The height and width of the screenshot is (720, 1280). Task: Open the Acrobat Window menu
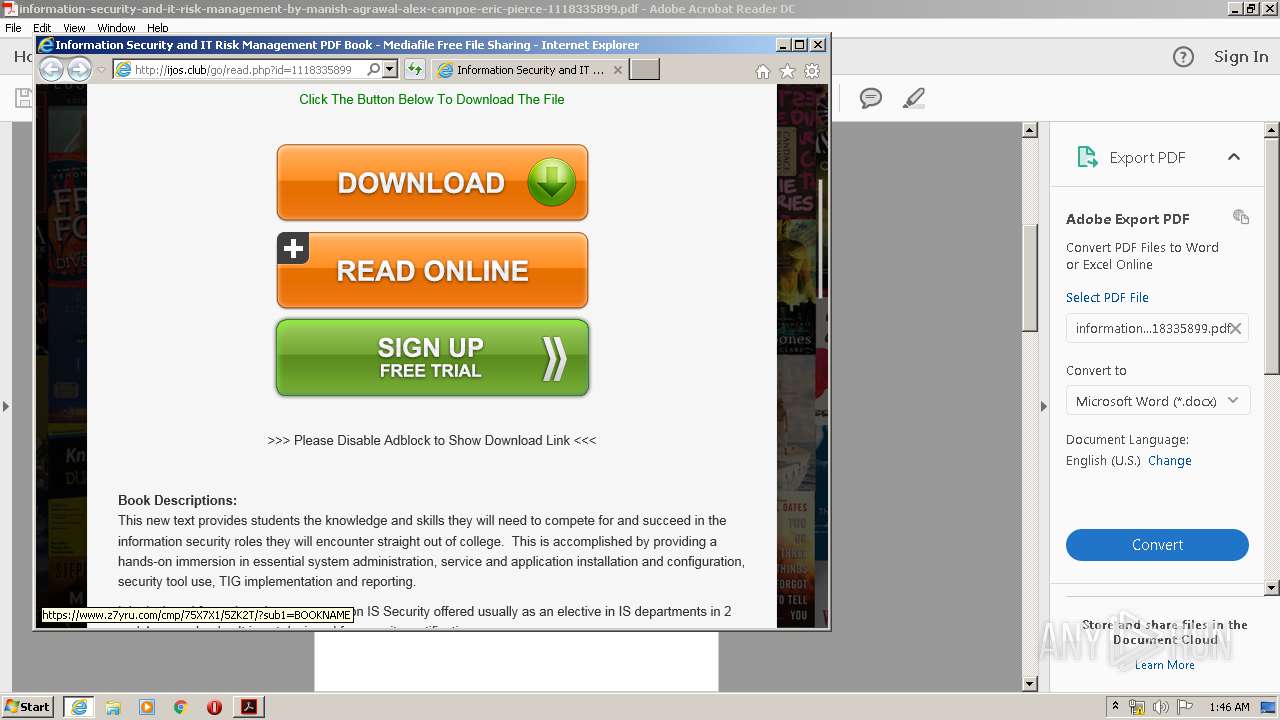[116, 28]
